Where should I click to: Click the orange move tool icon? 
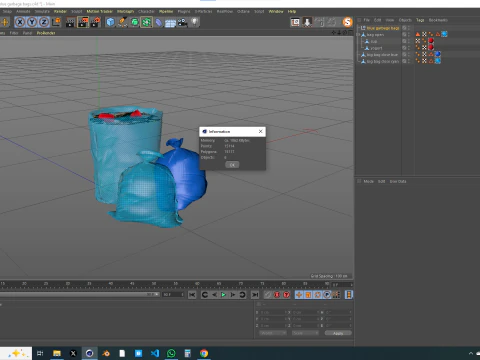(x=5, y=22)
